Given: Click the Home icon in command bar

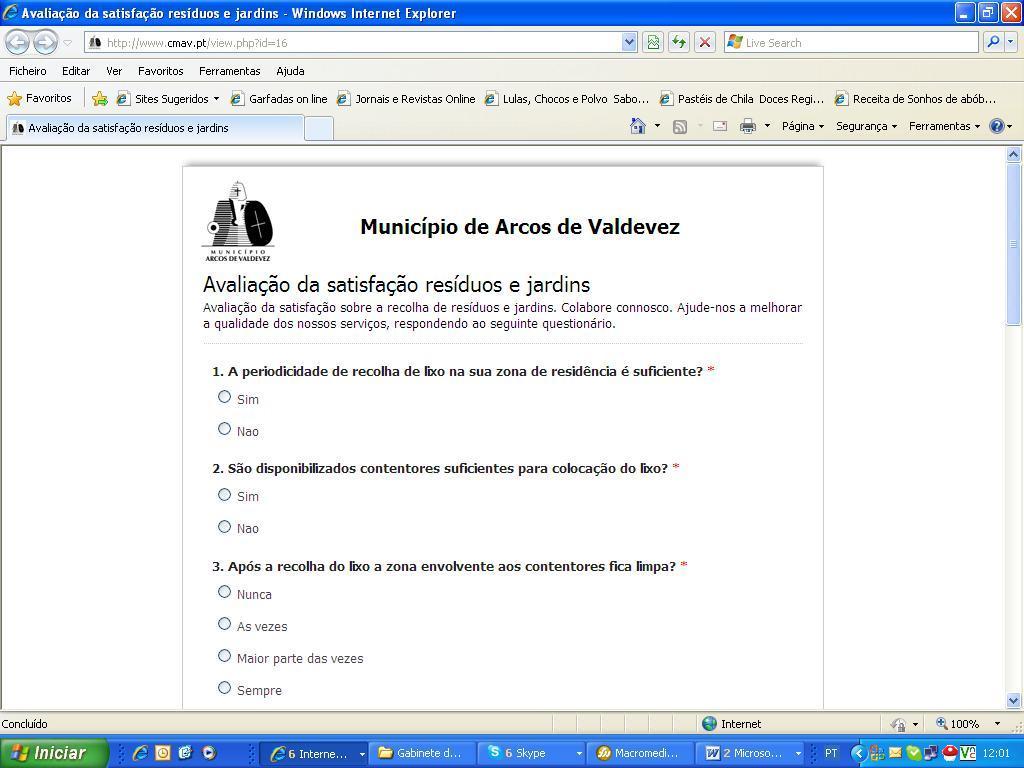Looking at the screenshot, I should 637,126.
